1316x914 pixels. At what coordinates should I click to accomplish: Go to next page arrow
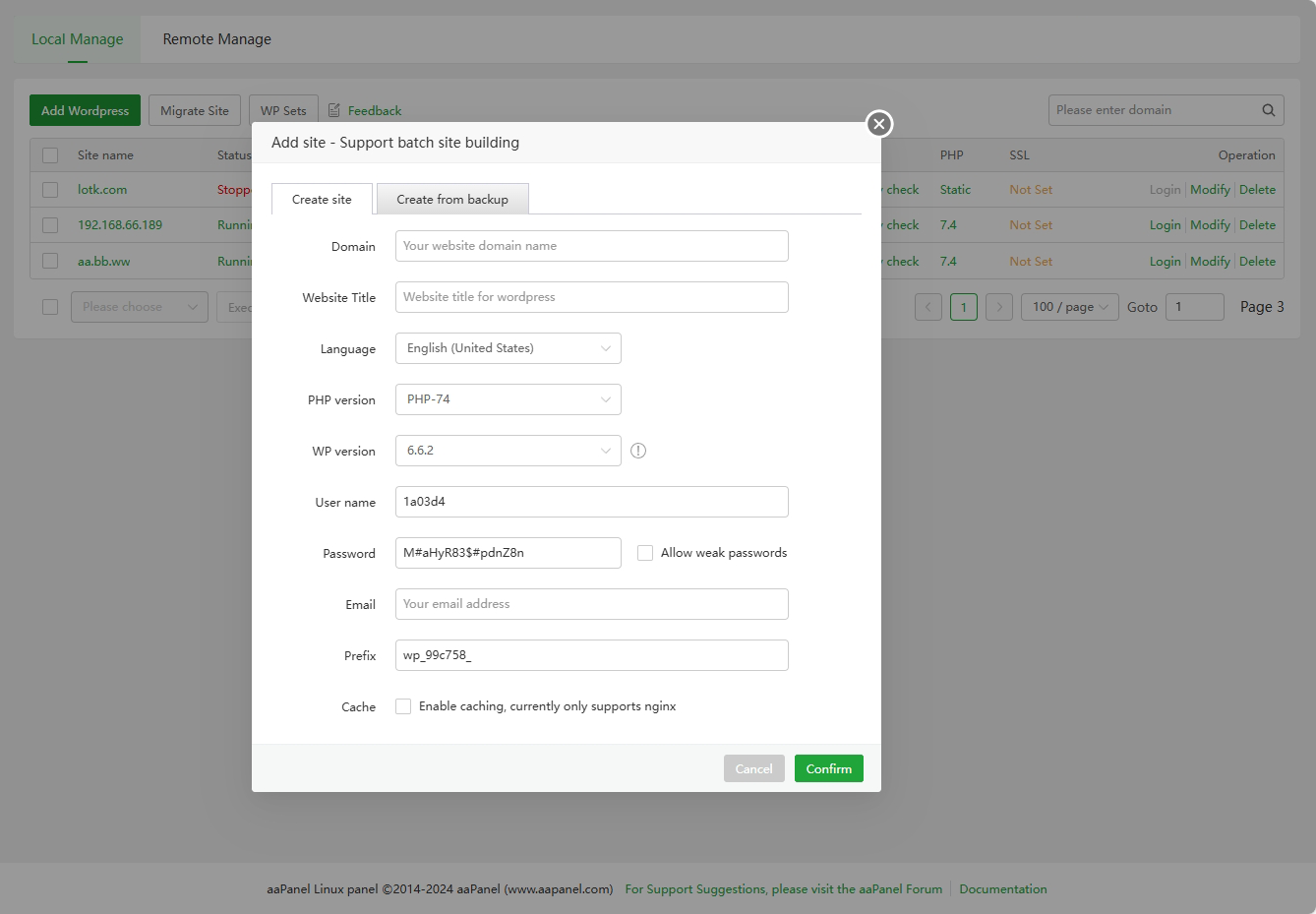tap(998, 307)
